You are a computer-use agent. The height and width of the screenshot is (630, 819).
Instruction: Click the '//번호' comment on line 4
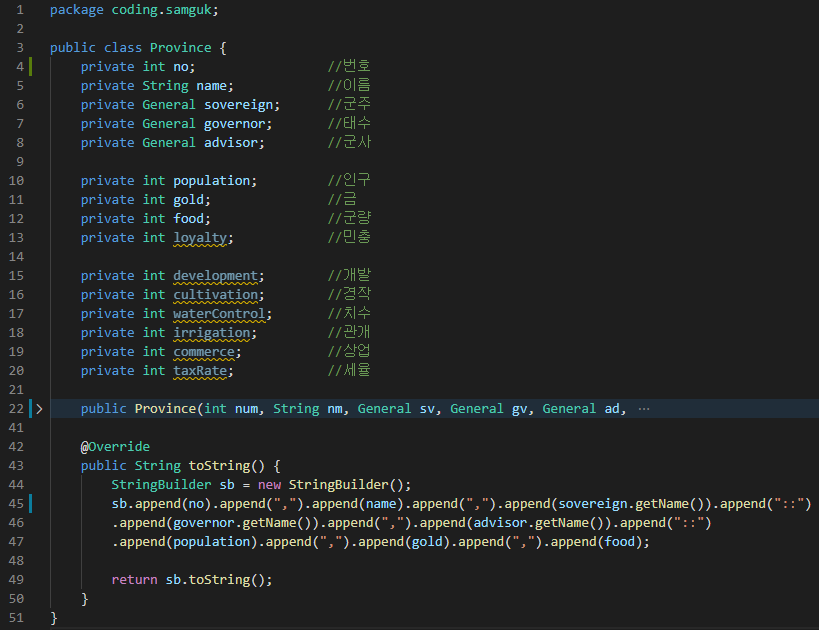[349, 66]
